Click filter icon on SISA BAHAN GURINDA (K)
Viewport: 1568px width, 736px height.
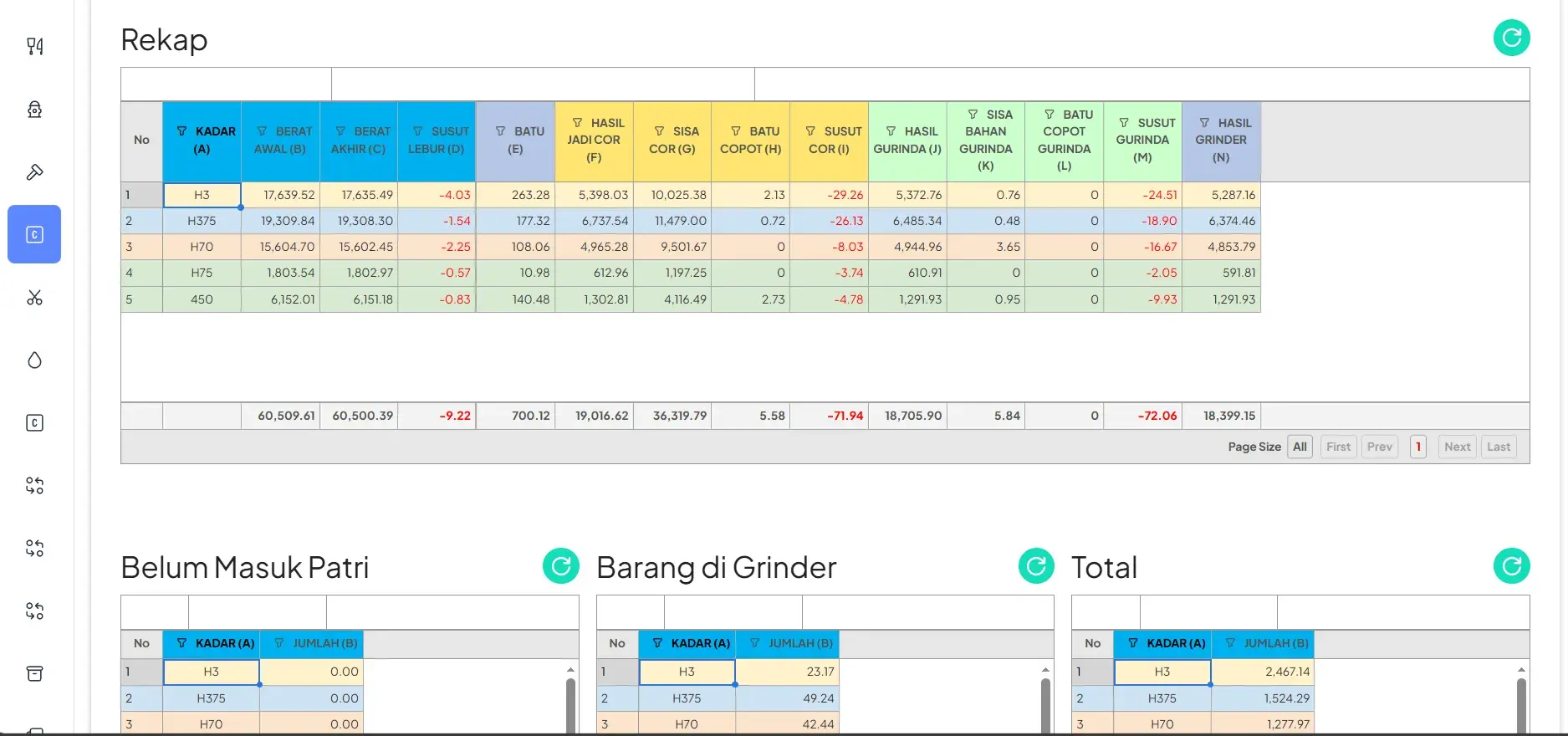click(x=973, y=115)
